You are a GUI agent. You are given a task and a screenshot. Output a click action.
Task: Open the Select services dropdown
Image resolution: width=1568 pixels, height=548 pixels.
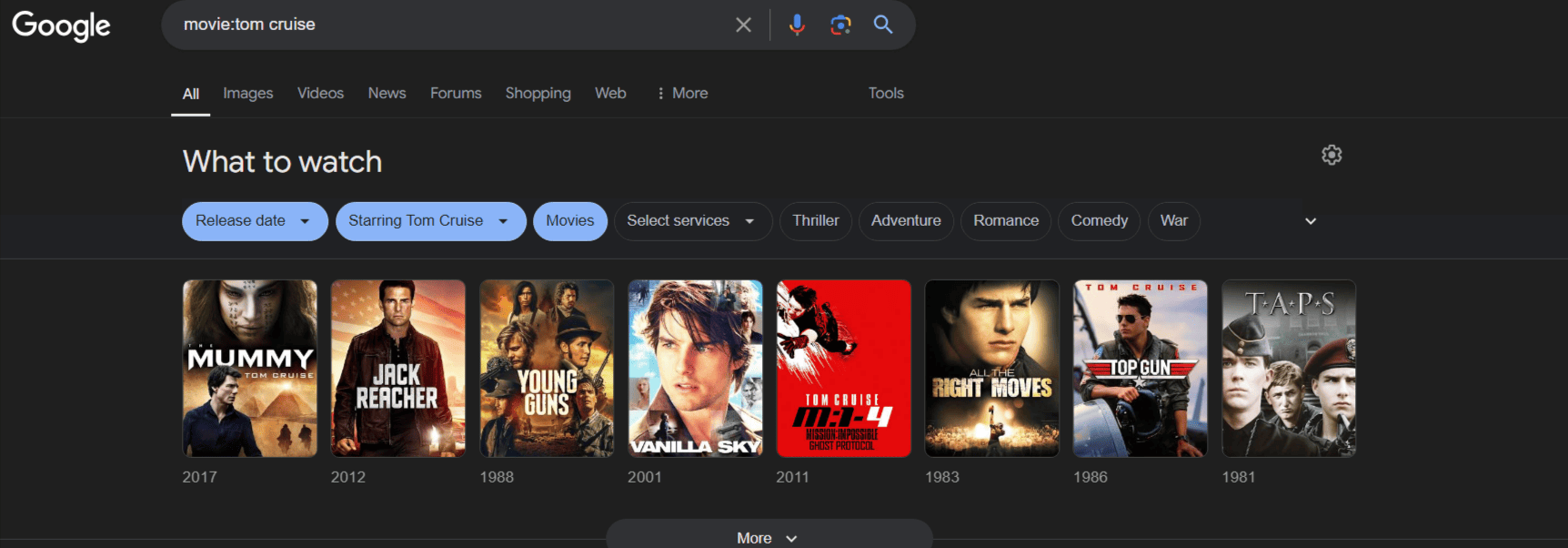coord(692,221)
